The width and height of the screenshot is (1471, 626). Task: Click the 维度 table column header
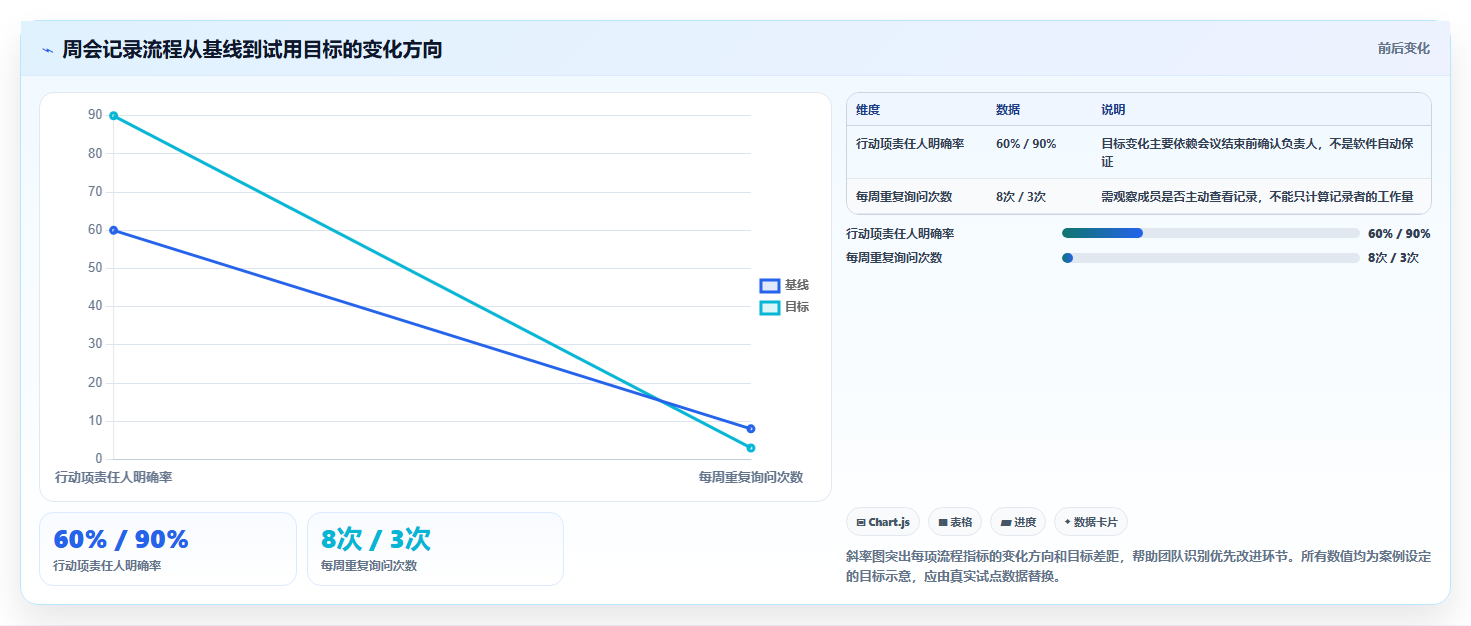(868, 110)
